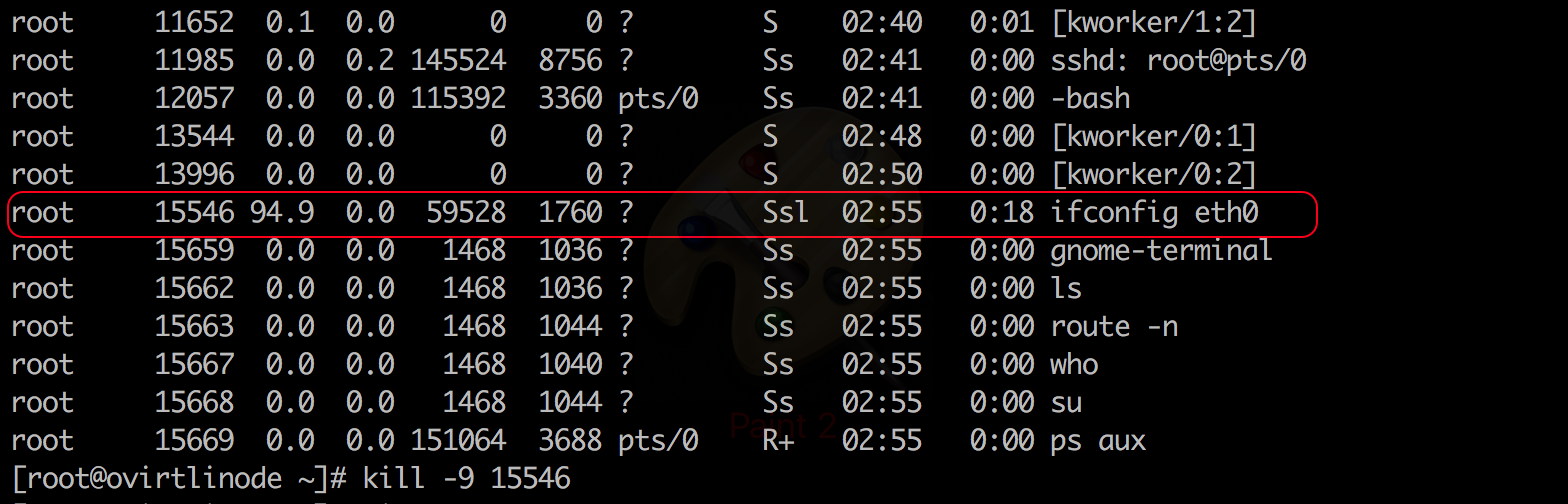Click the 145524 VSZ value
This screenshot has height=504, width=1568.
[x=458, y=60]
